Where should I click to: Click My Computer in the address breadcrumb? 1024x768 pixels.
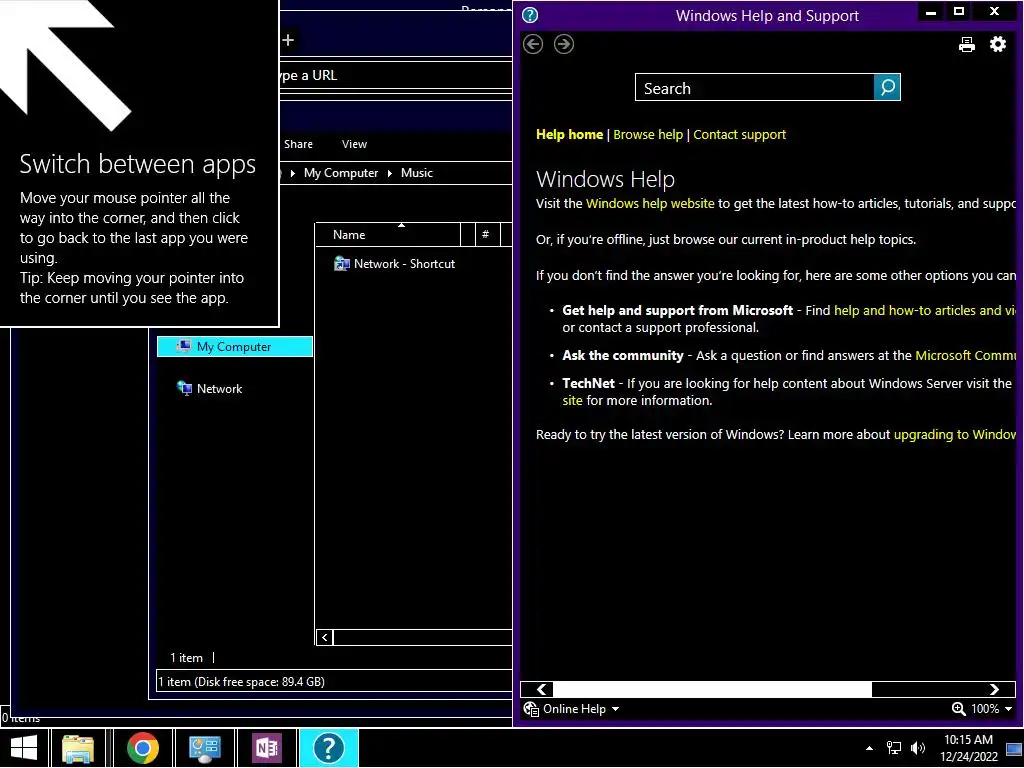pyautogui.click(x=341, y=173)
